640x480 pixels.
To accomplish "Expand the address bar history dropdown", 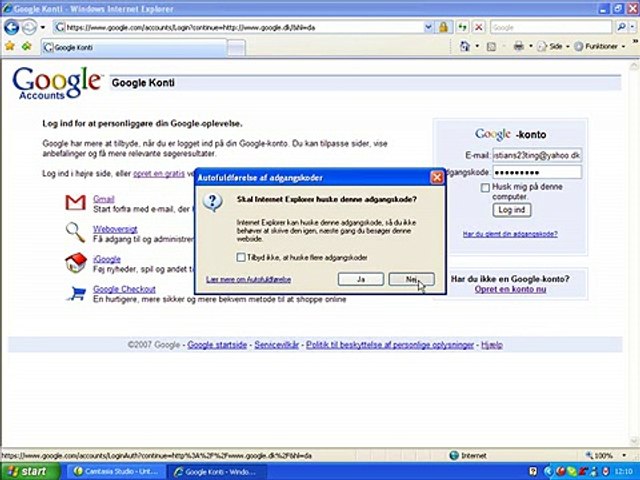I will (428, 27).
